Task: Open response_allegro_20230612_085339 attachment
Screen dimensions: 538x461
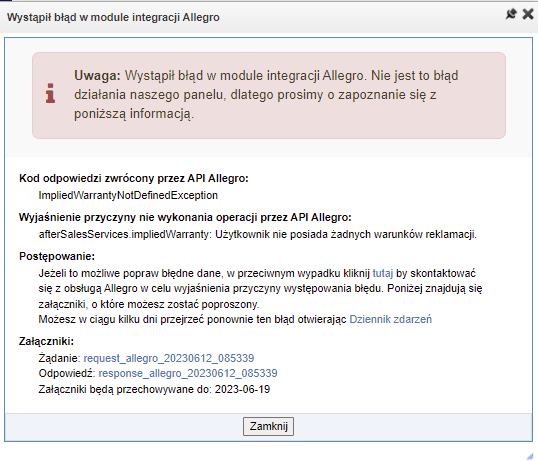Action: pyautogui.click(x=188, y=373)
